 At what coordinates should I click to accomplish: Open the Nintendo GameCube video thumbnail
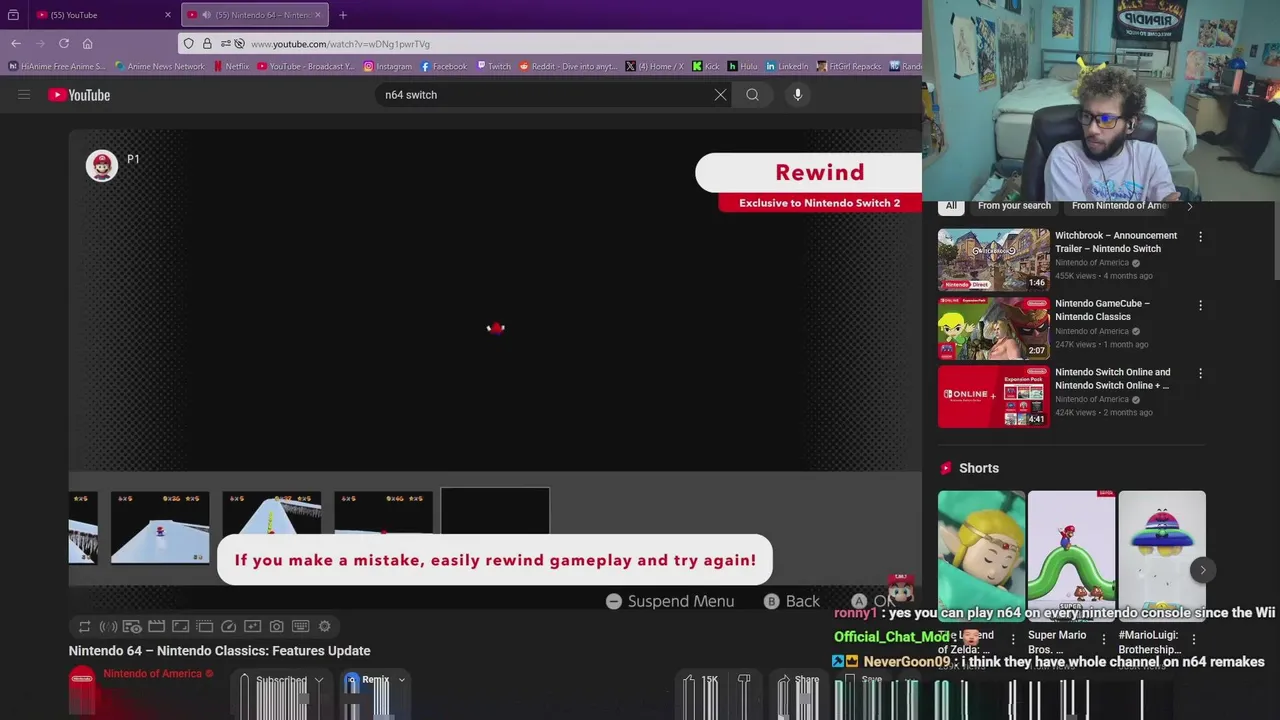(x=994, y=327)
